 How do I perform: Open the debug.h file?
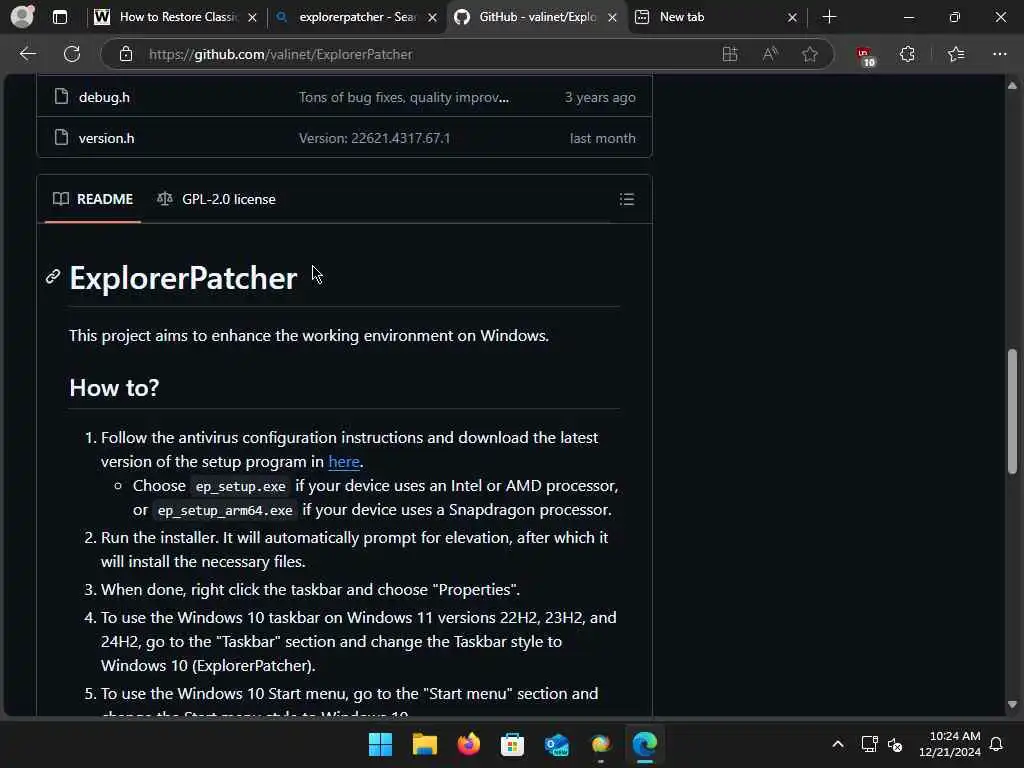click(104, 97)
